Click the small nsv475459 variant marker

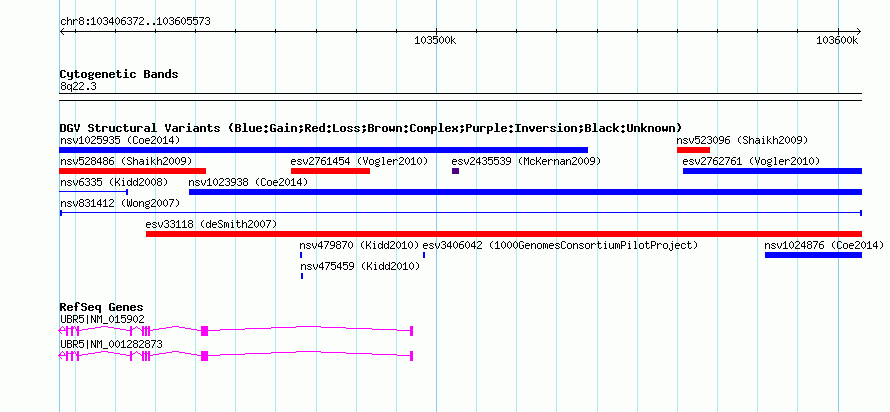coord(302,276)
